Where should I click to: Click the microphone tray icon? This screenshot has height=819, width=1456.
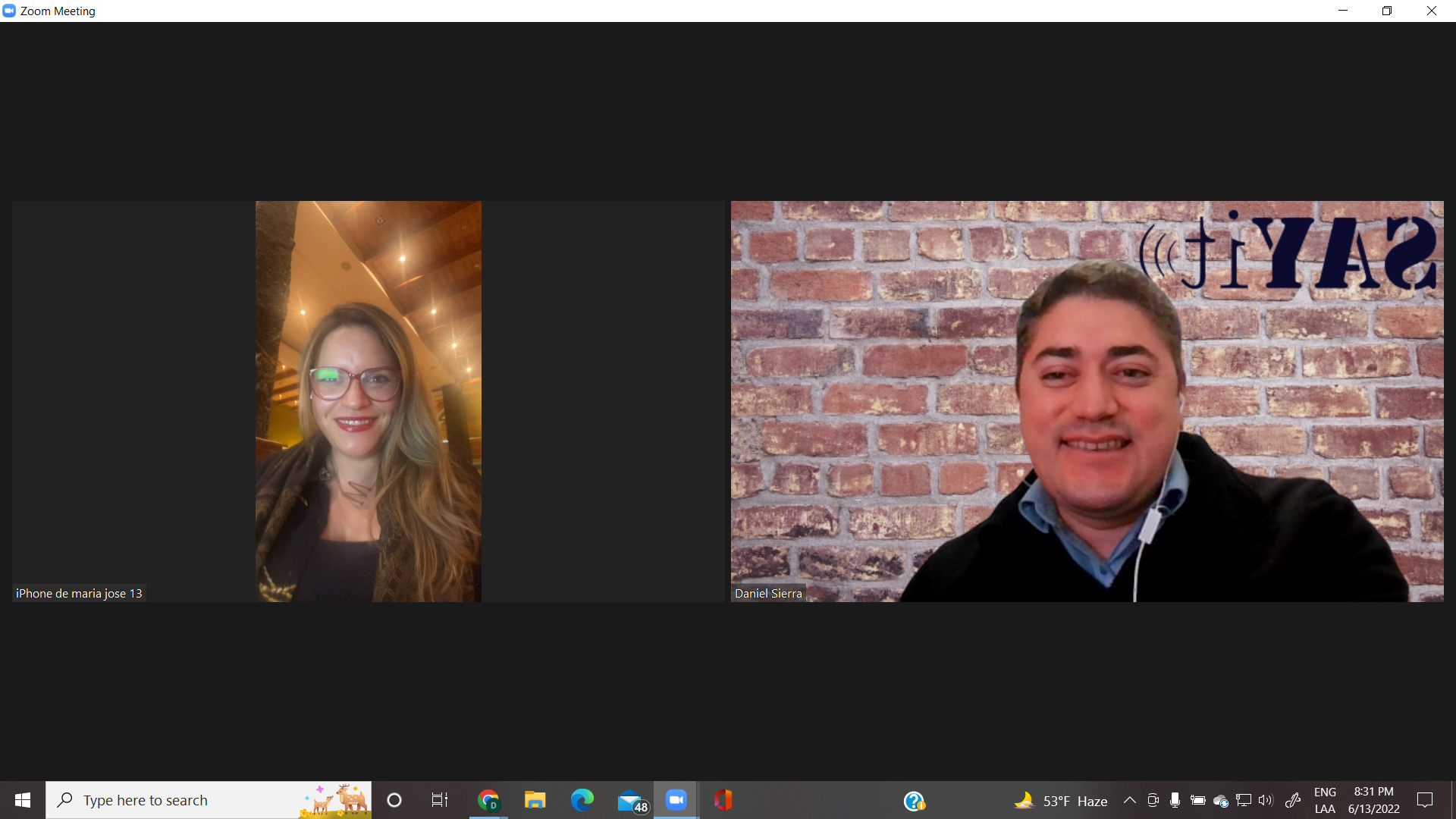(1175, 800)
